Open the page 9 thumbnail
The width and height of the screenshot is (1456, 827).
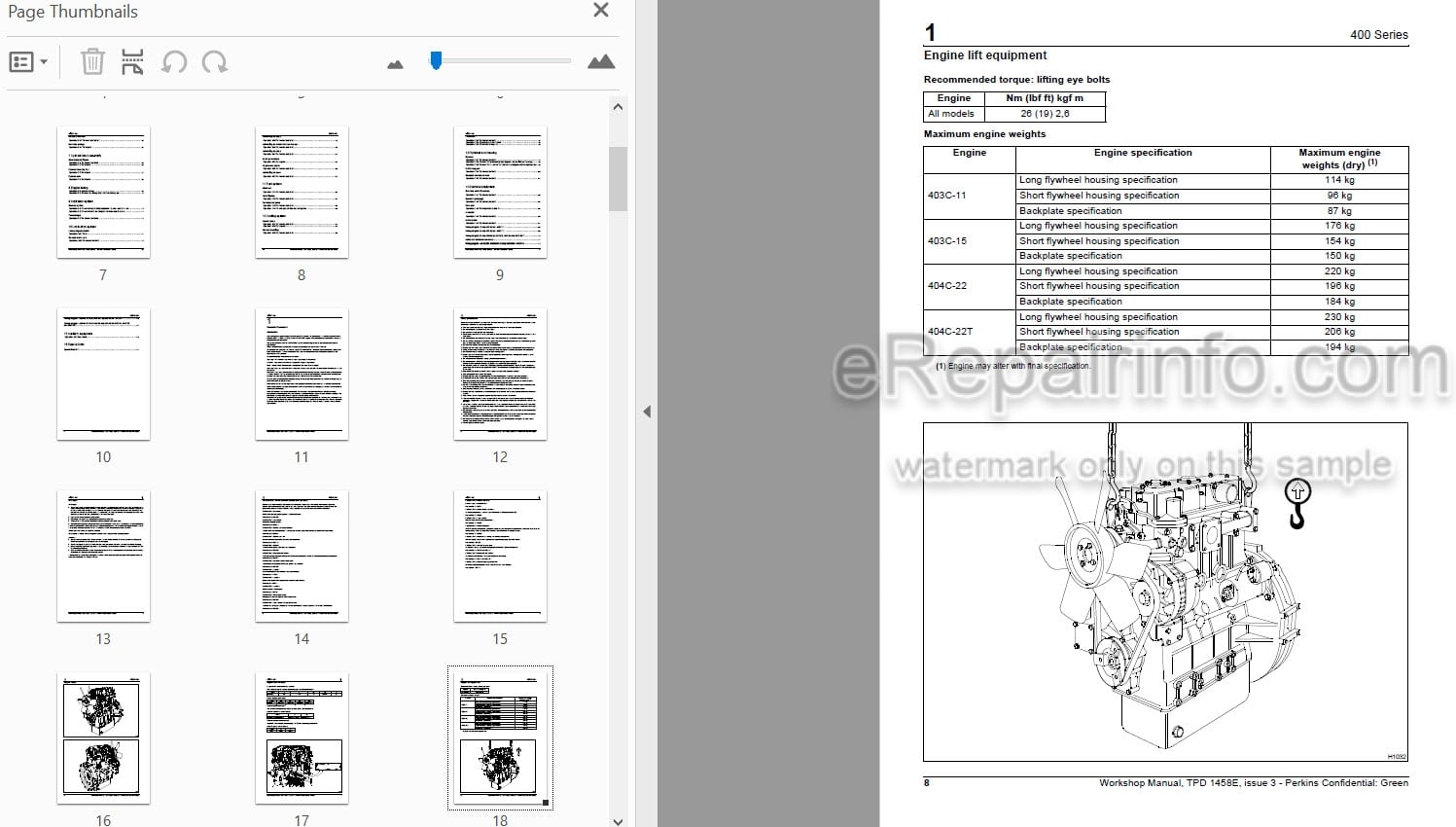(x=500, y=193)
